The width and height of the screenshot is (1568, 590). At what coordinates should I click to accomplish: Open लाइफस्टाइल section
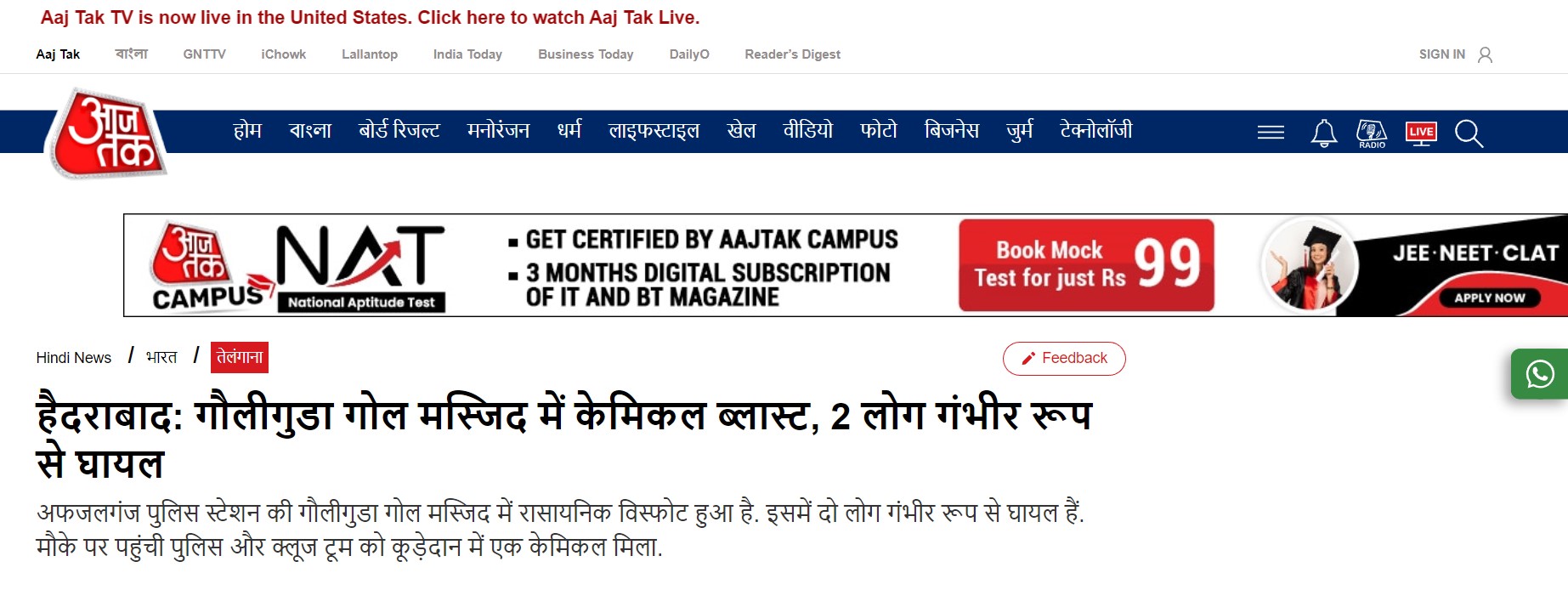tap(654, 130)
